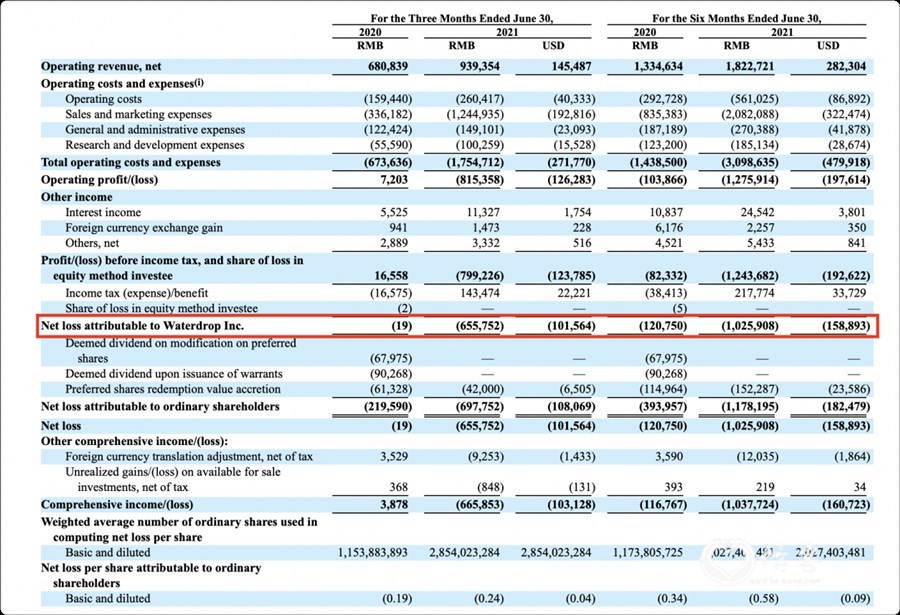Click the operating revenue value 680,839
The height and width of the screenshot is (615, 900).
pyautogui.click(x=387, y=67)
